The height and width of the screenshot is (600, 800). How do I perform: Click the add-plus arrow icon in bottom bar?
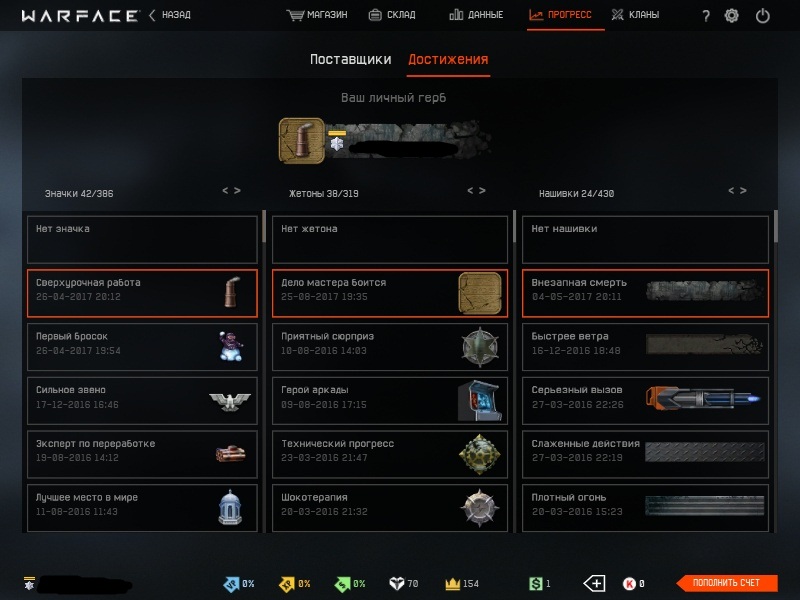(x=594, y=583)
